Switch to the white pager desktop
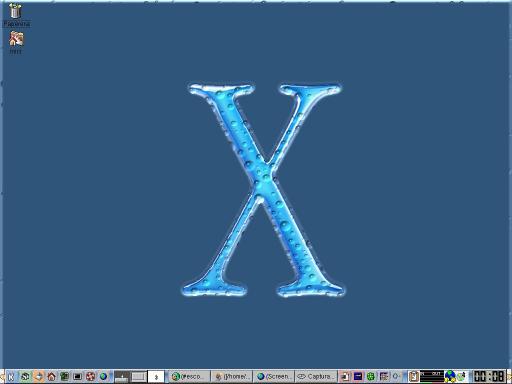This screenshot has width=512, height=384. 156,377
